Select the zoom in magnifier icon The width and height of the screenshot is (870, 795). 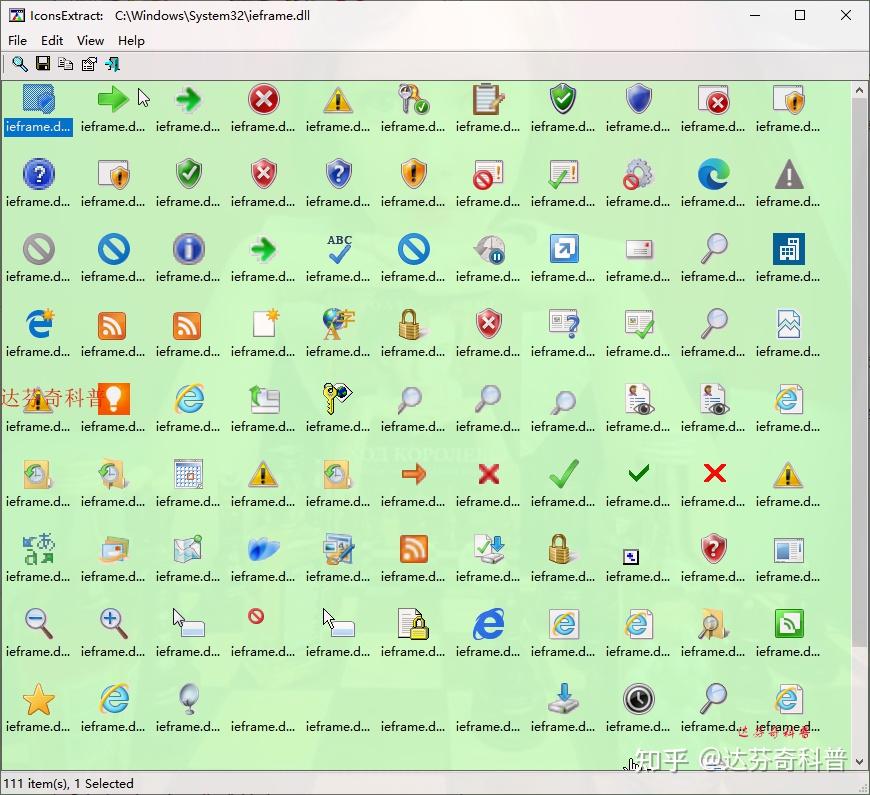click(x=114, y=624)
